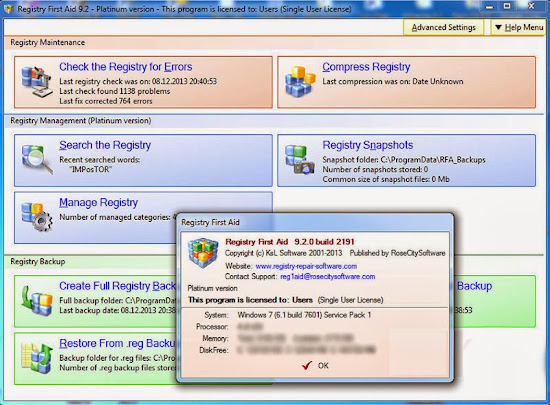Click the dialog title 'Registry First Aid'
Viewport: 550px width, 405px height.
(210, 222)
